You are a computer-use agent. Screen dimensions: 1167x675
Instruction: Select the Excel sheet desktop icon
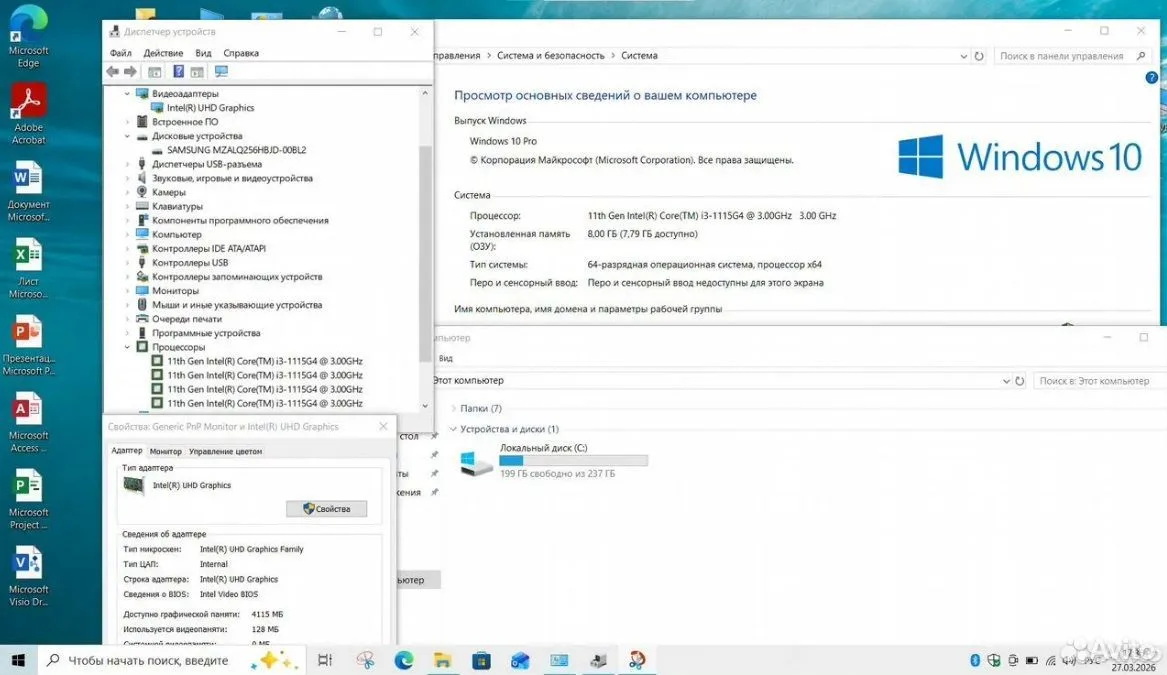coord(28,267)
